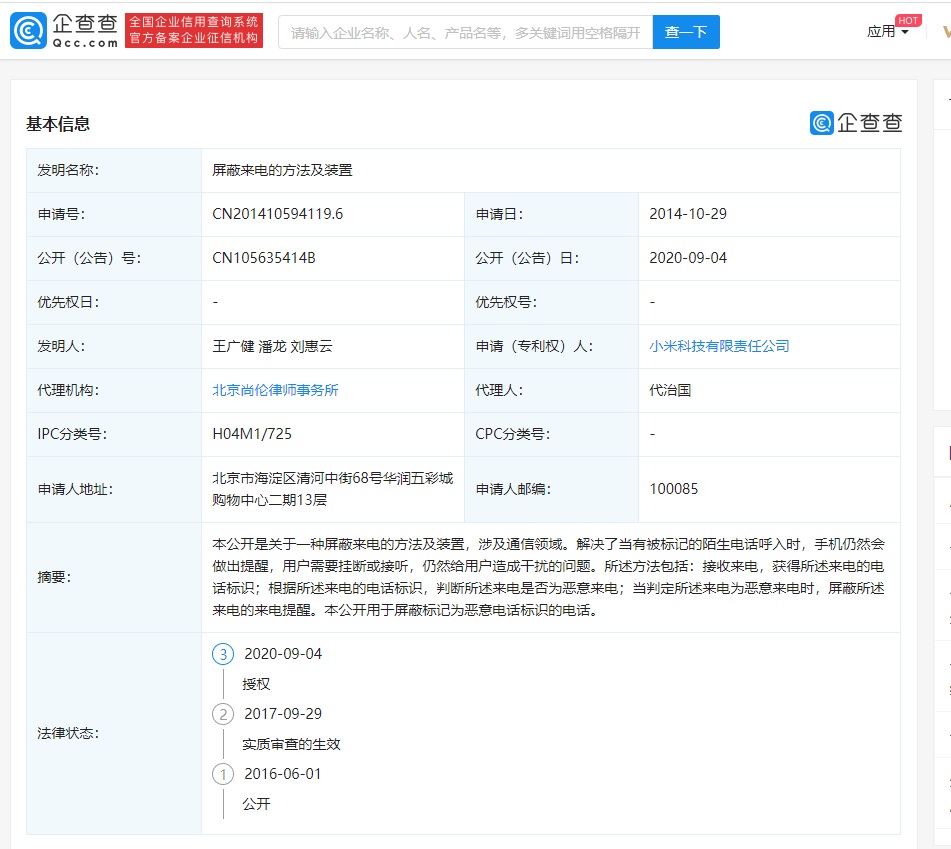
Task: Open the 应用 dropdown menu
Action: tap(887, 32)
